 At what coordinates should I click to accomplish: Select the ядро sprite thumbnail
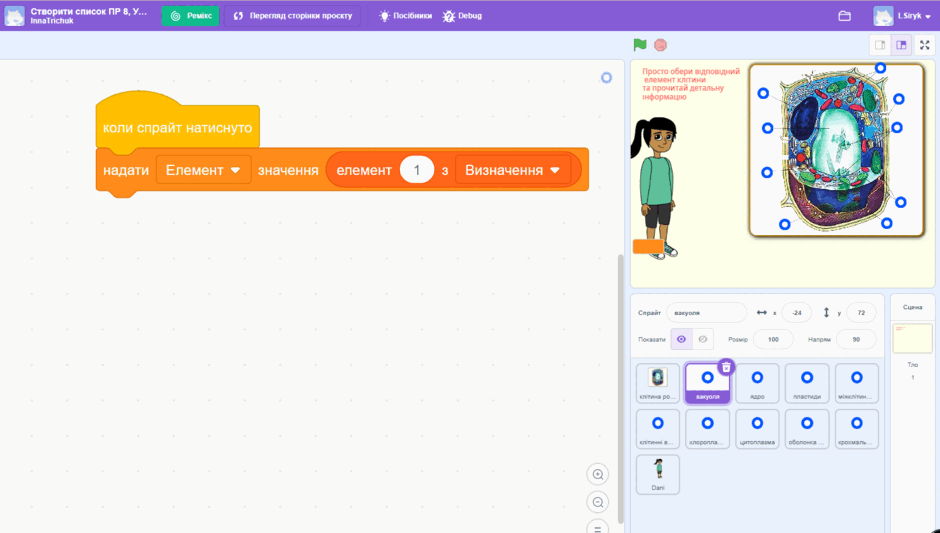(757, 384)
